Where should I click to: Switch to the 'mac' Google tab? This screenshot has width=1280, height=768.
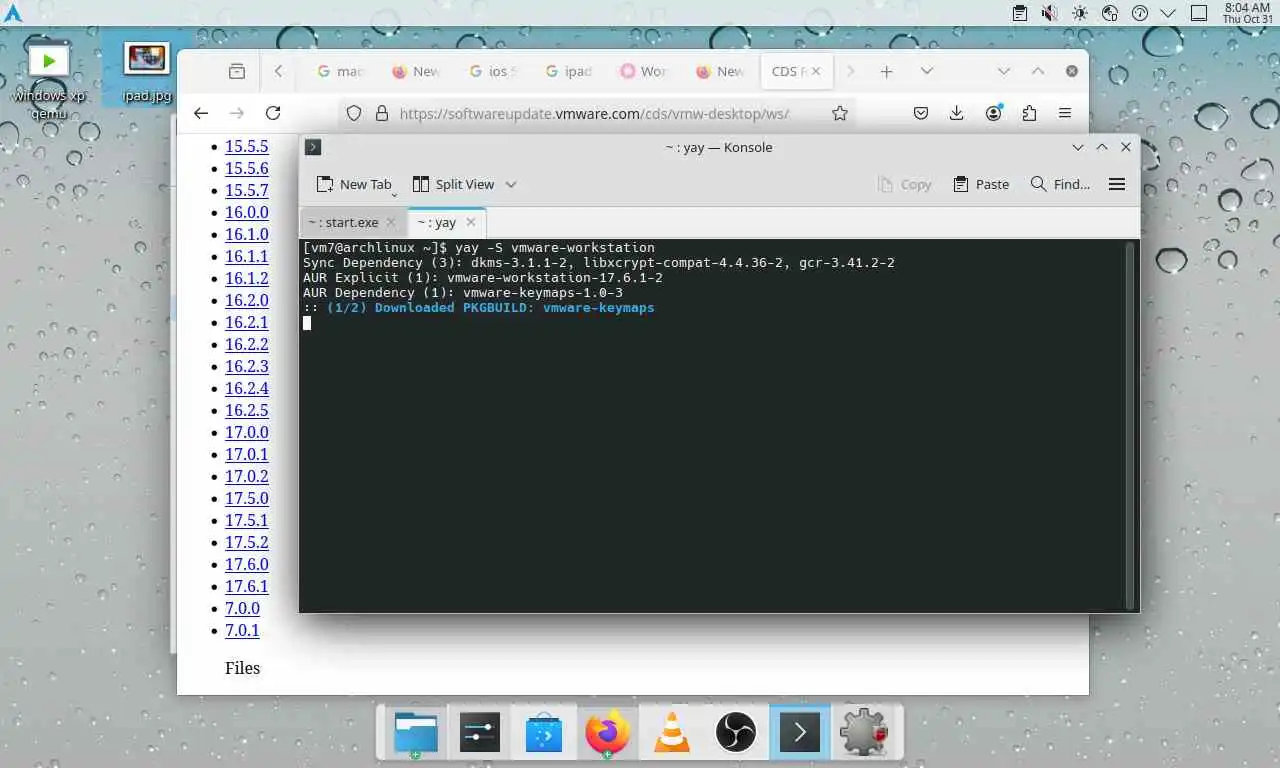341,71
